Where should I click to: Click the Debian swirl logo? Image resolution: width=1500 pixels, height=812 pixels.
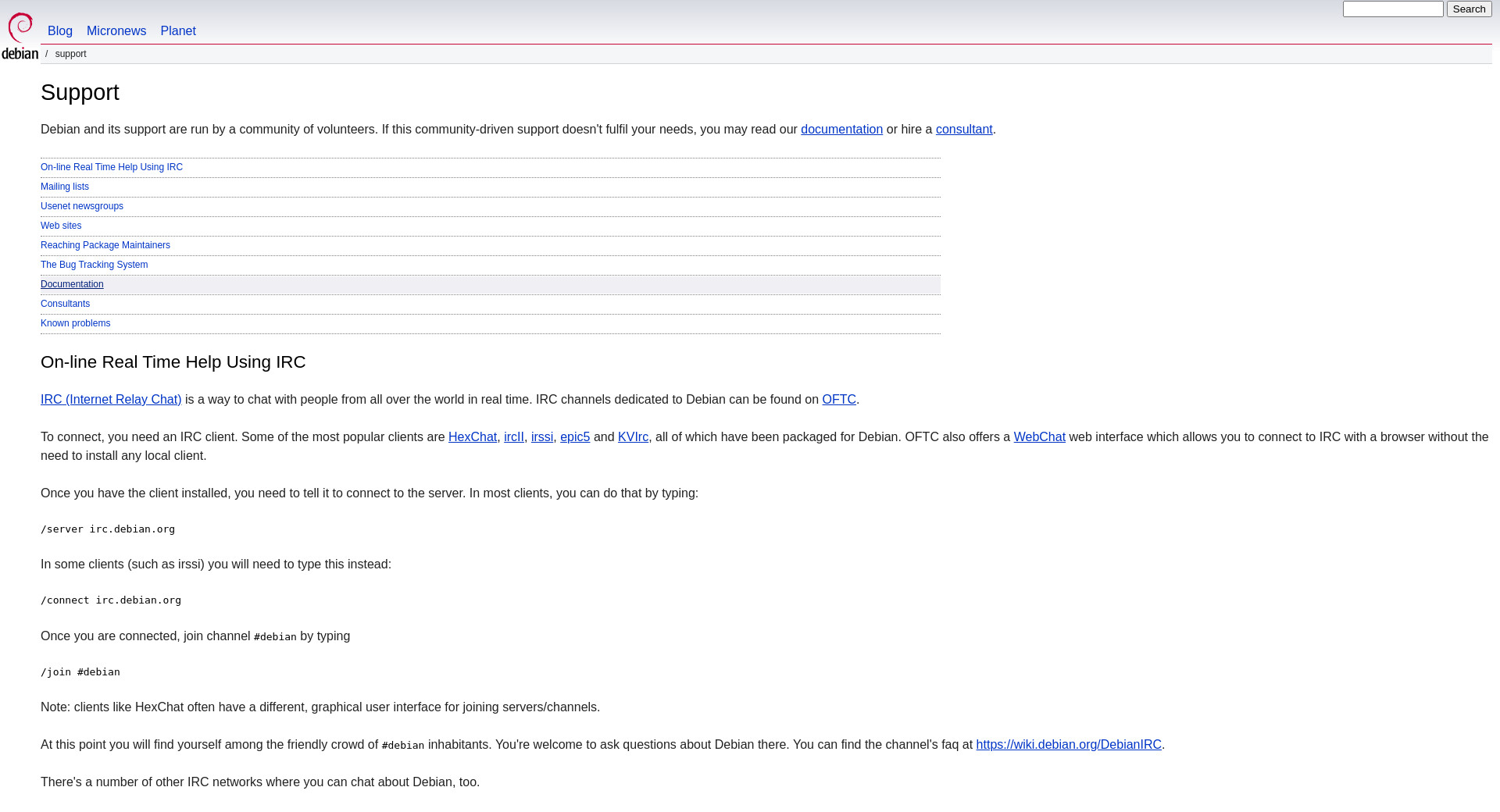[x=20, y=35]
